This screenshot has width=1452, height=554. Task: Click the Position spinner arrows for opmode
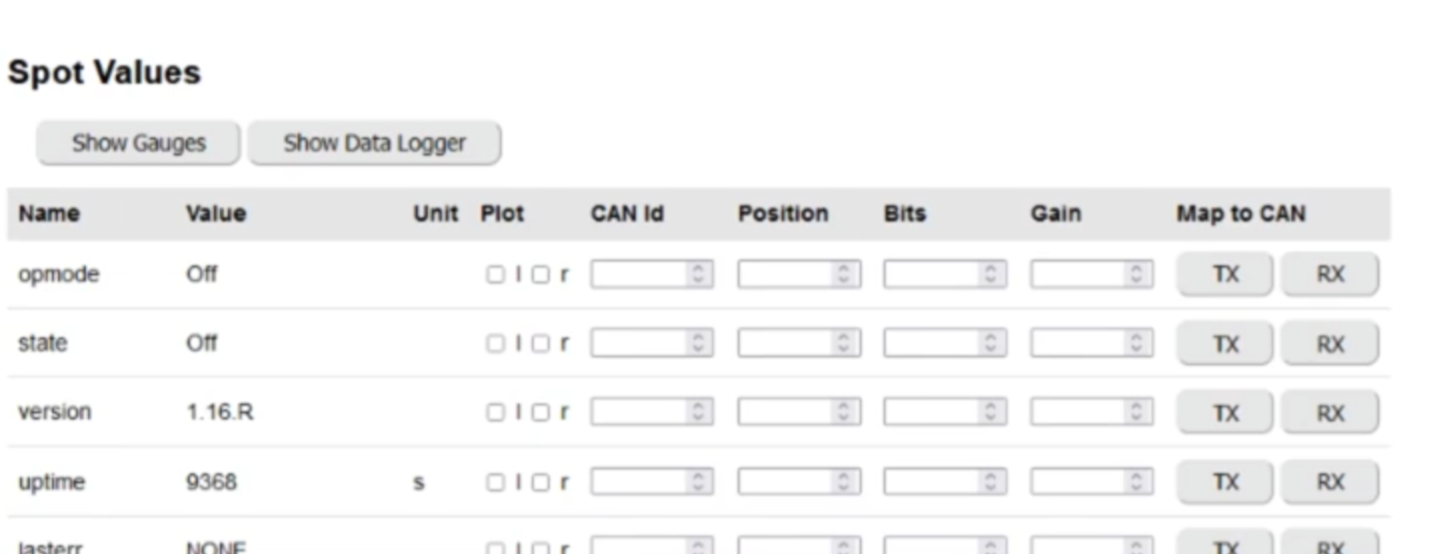[x=846, y=275]
